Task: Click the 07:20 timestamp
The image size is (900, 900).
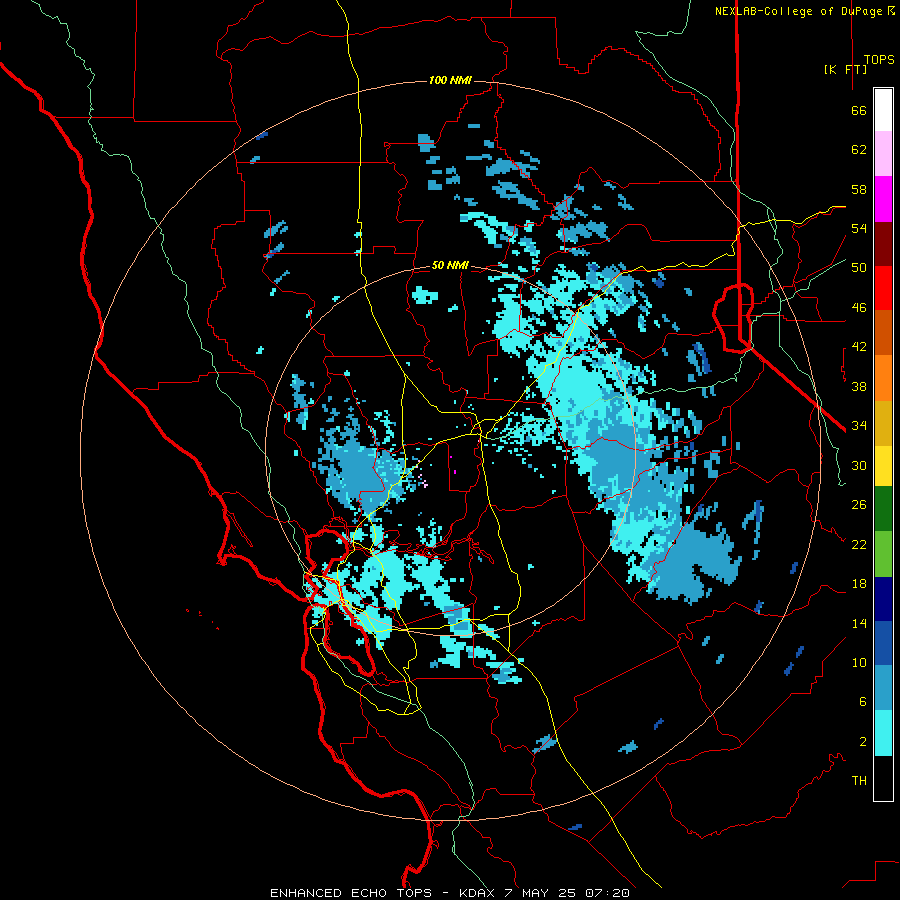Action: point(607,893)
